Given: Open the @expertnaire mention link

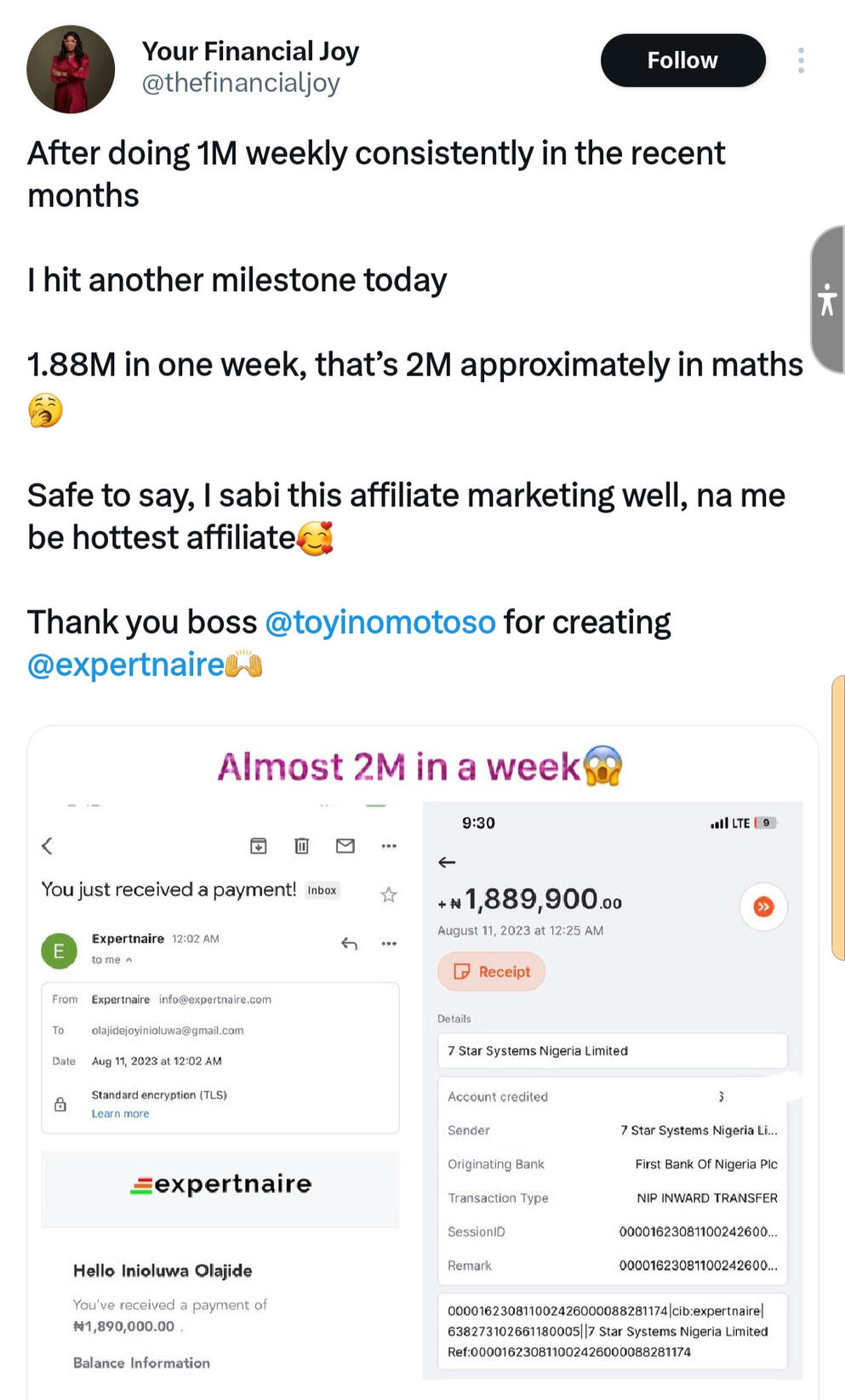Looking at the screenshot, I should point(126,665).
